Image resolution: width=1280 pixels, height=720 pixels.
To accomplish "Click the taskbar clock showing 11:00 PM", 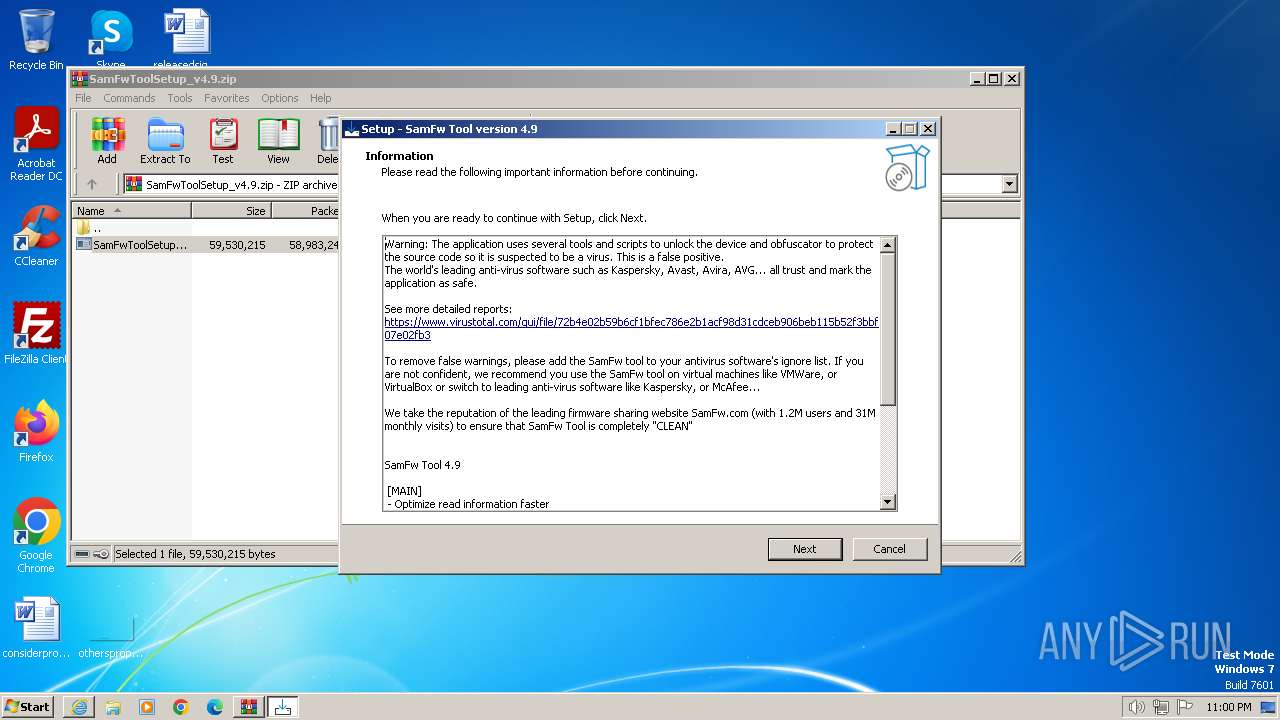I will [1228, 707].
